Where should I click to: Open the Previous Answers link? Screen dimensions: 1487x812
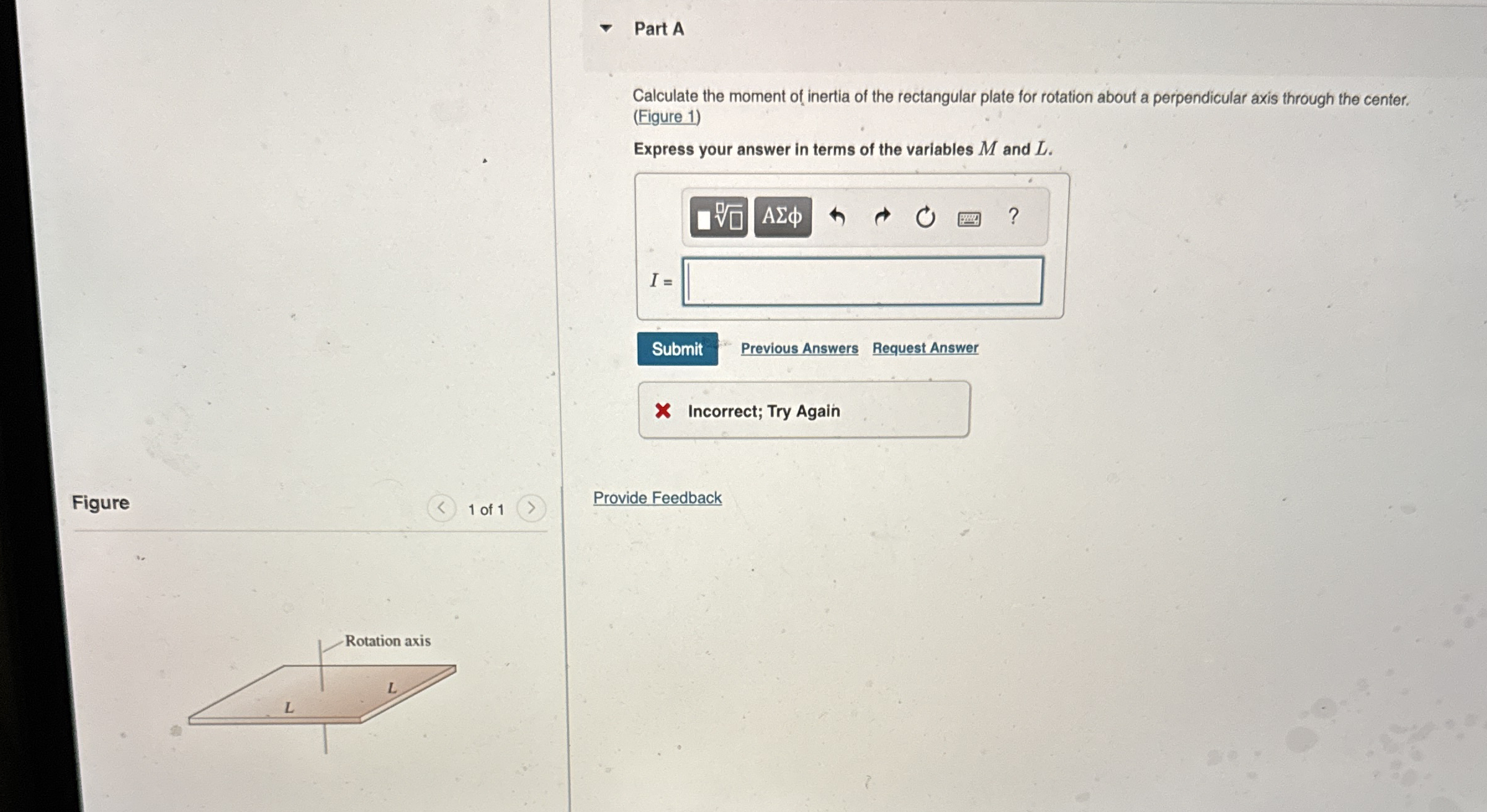(x=799, y=348)
